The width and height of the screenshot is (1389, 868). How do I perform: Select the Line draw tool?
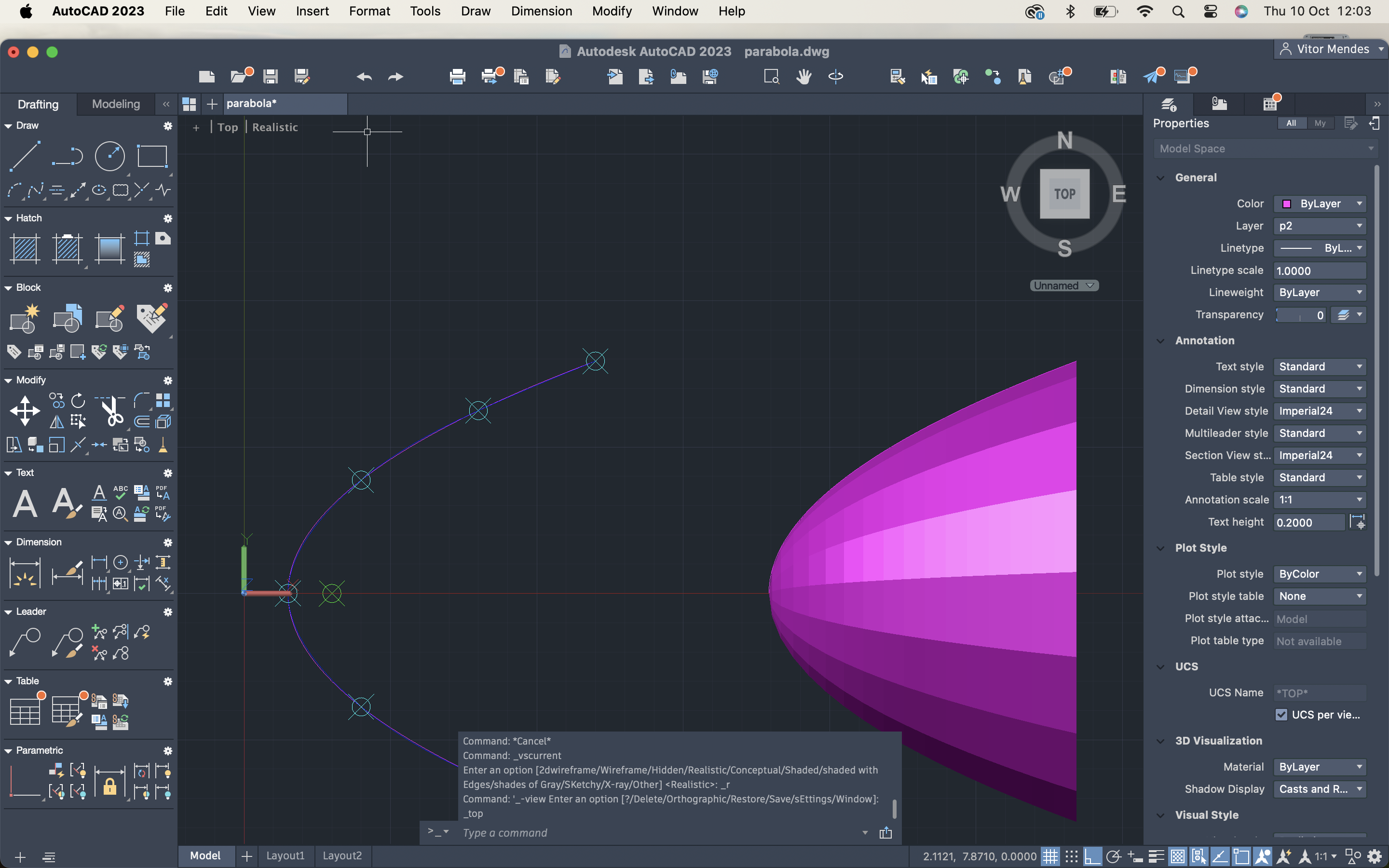pyautogui.click(x=25, y=156)
